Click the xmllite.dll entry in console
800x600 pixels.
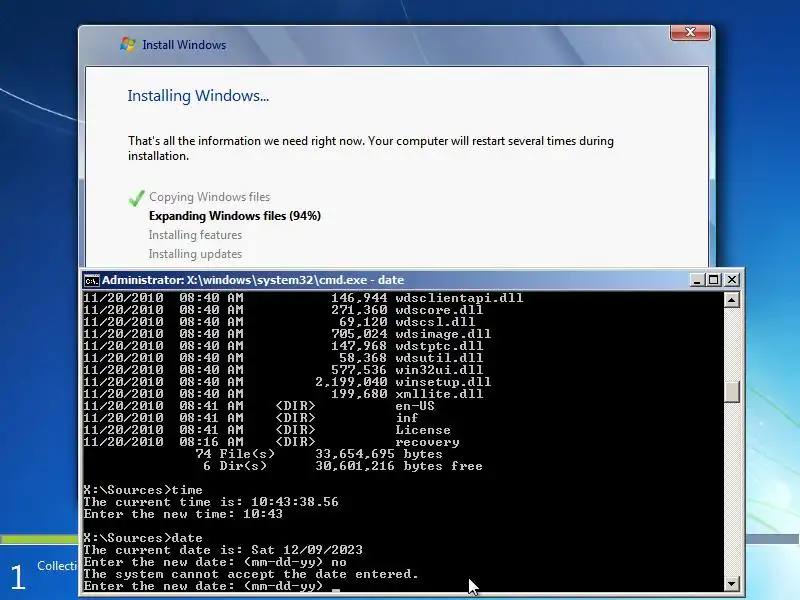[283, 394]
